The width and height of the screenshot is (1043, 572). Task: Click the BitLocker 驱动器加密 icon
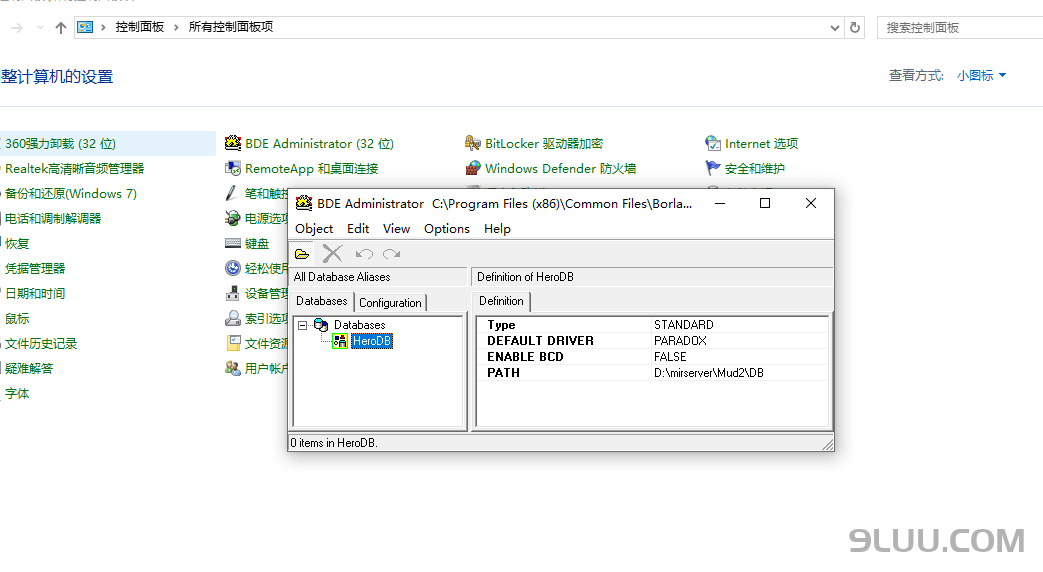tap(472, 143)
